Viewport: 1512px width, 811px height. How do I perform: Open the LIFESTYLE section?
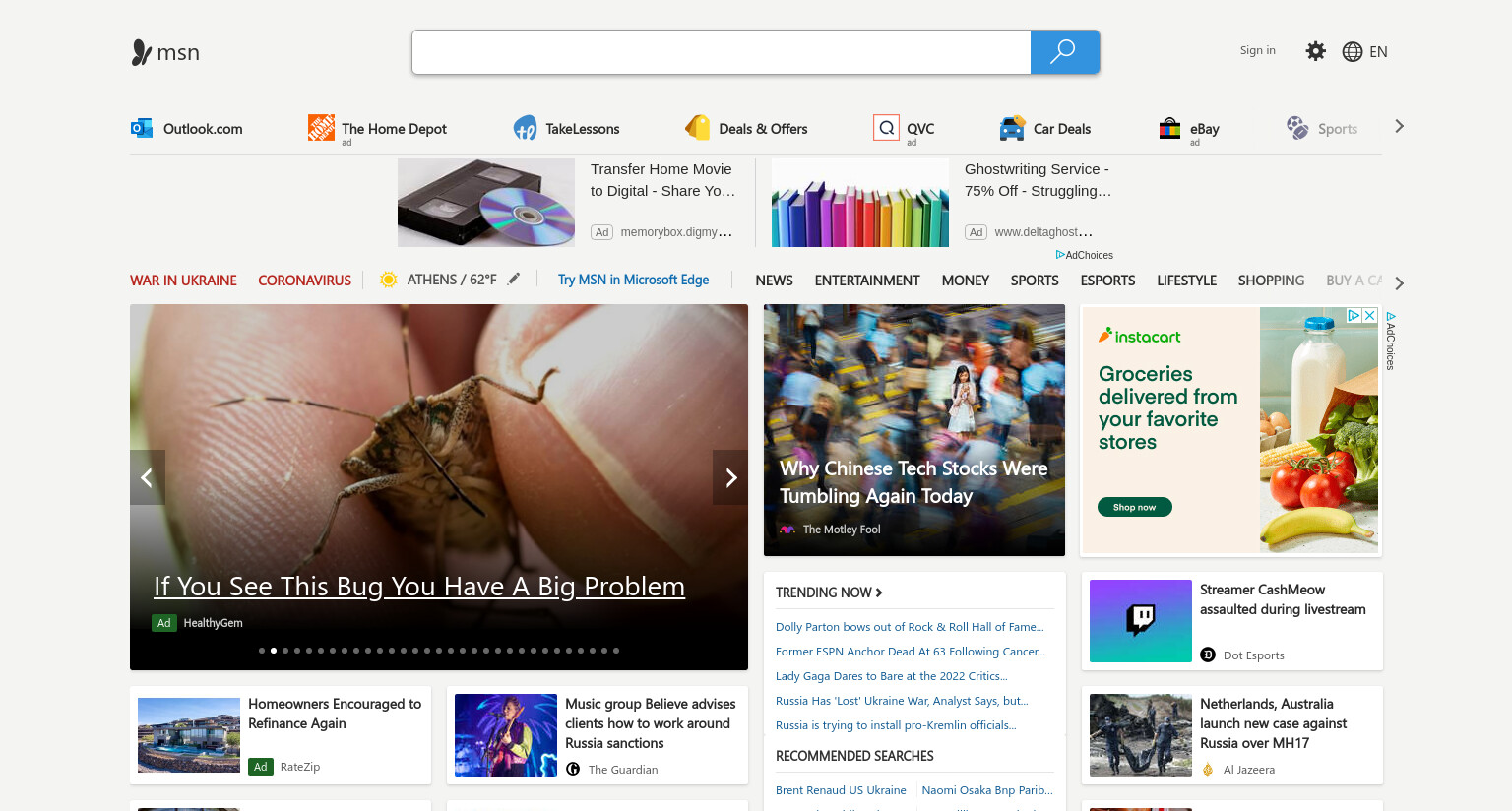1186,281
